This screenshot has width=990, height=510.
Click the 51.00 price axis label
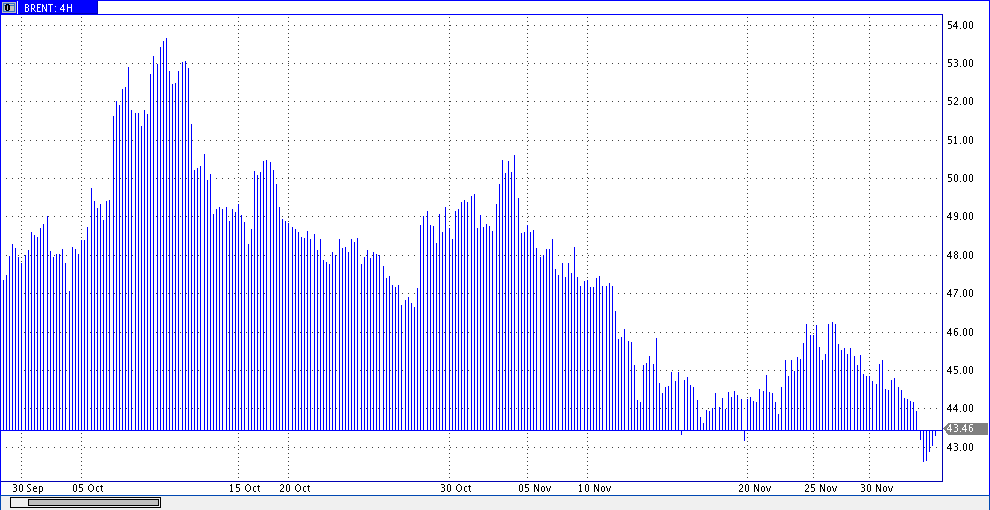960,140
